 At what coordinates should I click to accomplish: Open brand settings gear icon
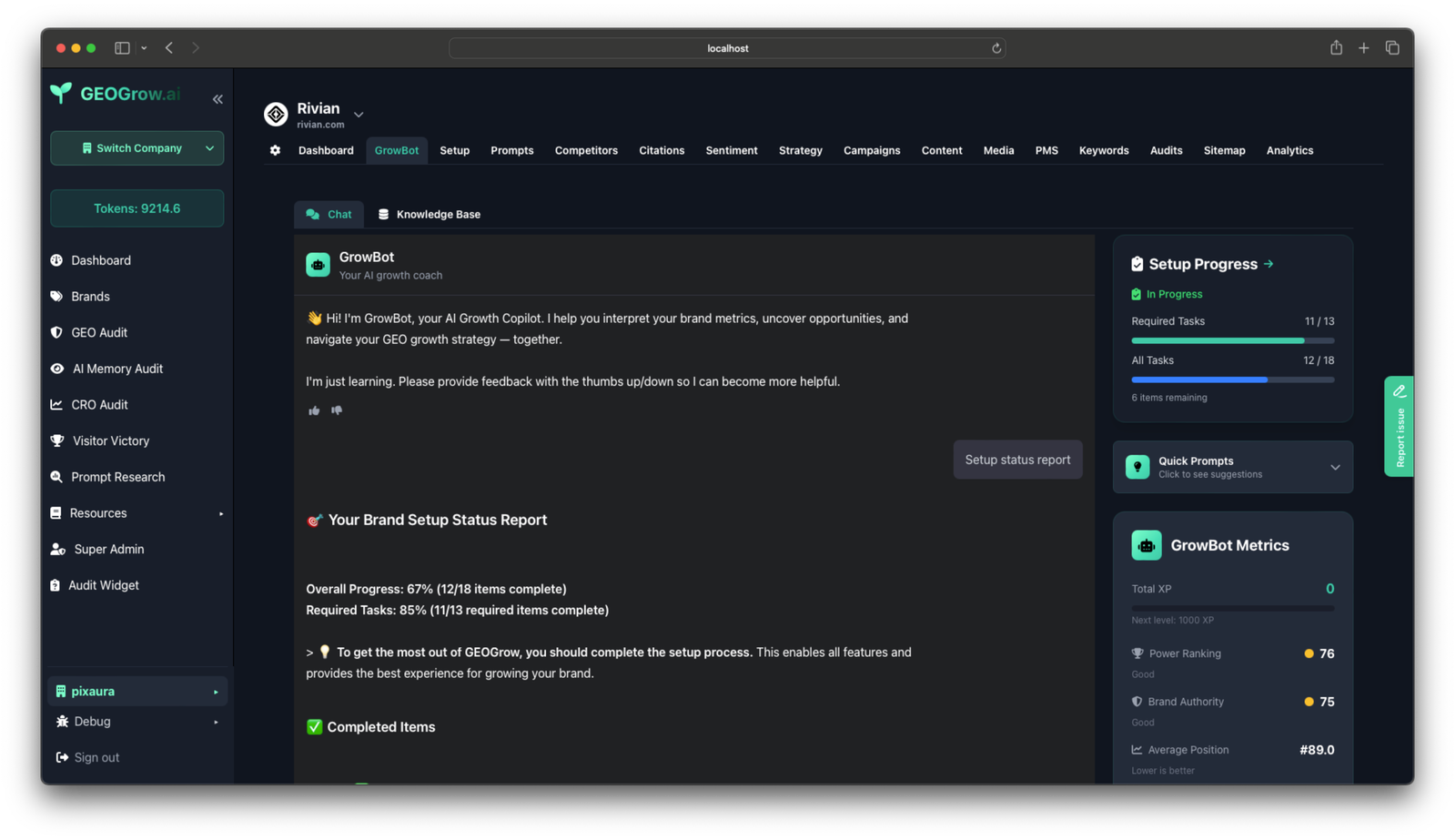[275, 150]
